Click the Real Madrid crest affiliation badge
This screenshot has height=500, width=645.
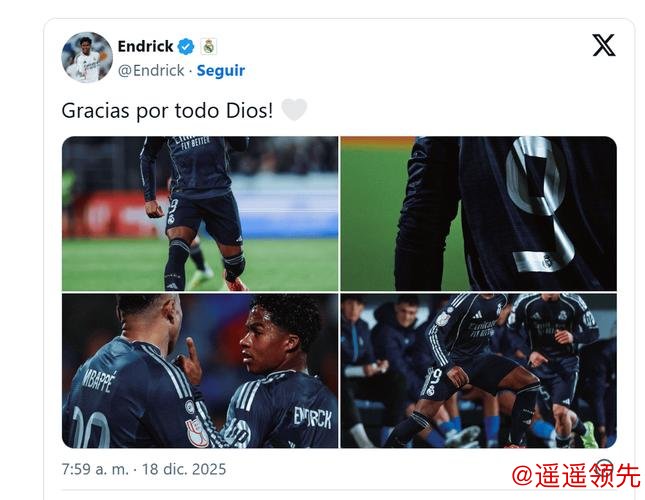pos(209,46)
